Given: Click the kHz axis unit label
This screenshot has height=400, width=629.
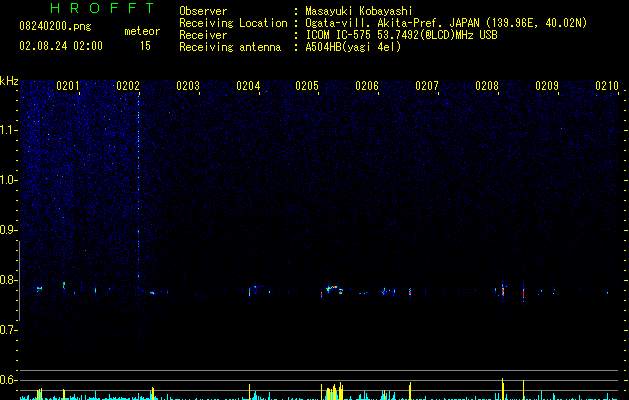Looking at the screenshot, I should (9, 81).
